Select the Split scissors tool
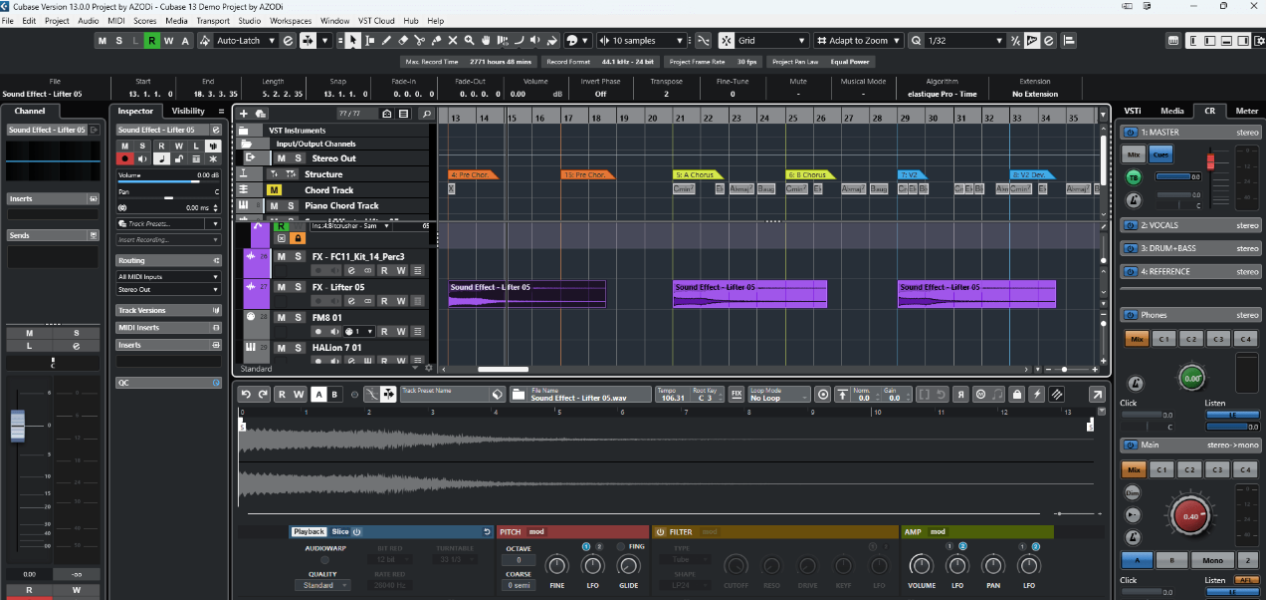This screenshot has width=1266, height=600. (x=420, y=40)
